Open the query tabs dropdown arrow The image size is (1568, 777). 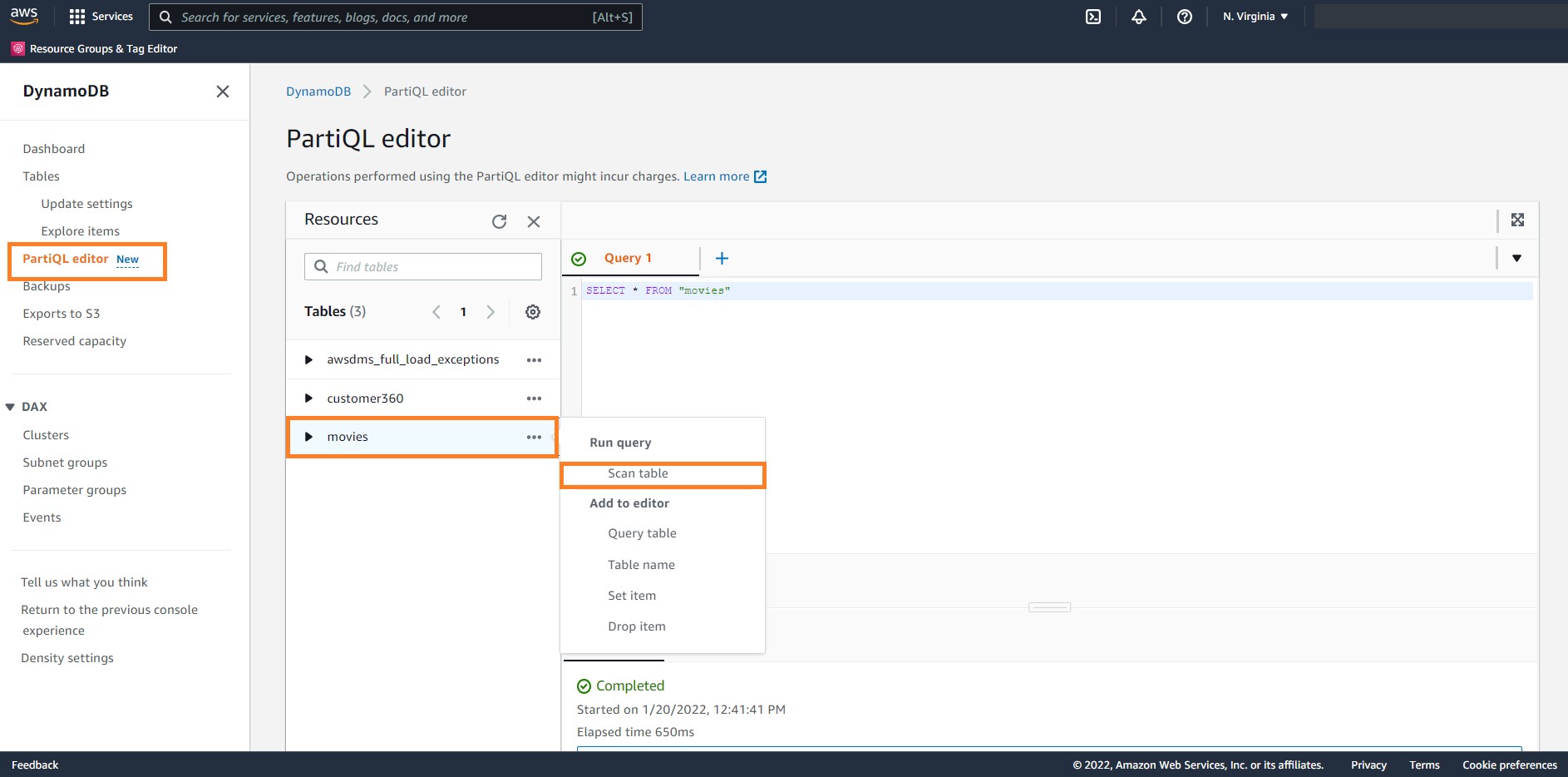click(1516, 259)
